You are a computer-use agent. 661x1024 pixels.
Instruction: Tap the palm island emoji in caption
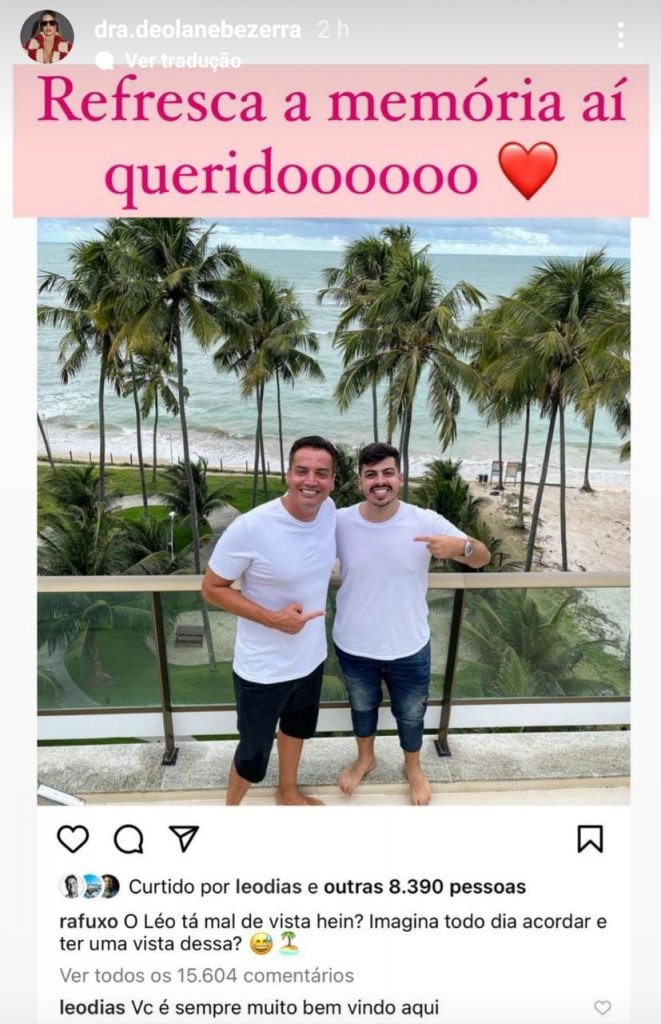click(289, 944)
